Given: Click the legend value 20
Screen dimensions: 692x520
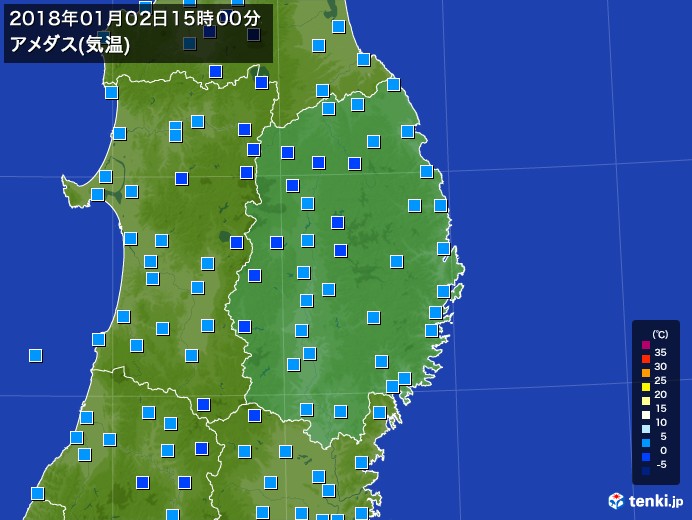Looking at the screenshot, I should tap(660, 394).
